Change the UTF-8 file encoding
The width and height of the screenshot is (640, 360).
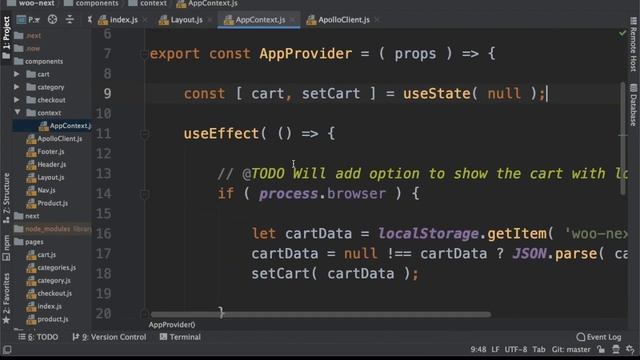[x=516, y=349]
